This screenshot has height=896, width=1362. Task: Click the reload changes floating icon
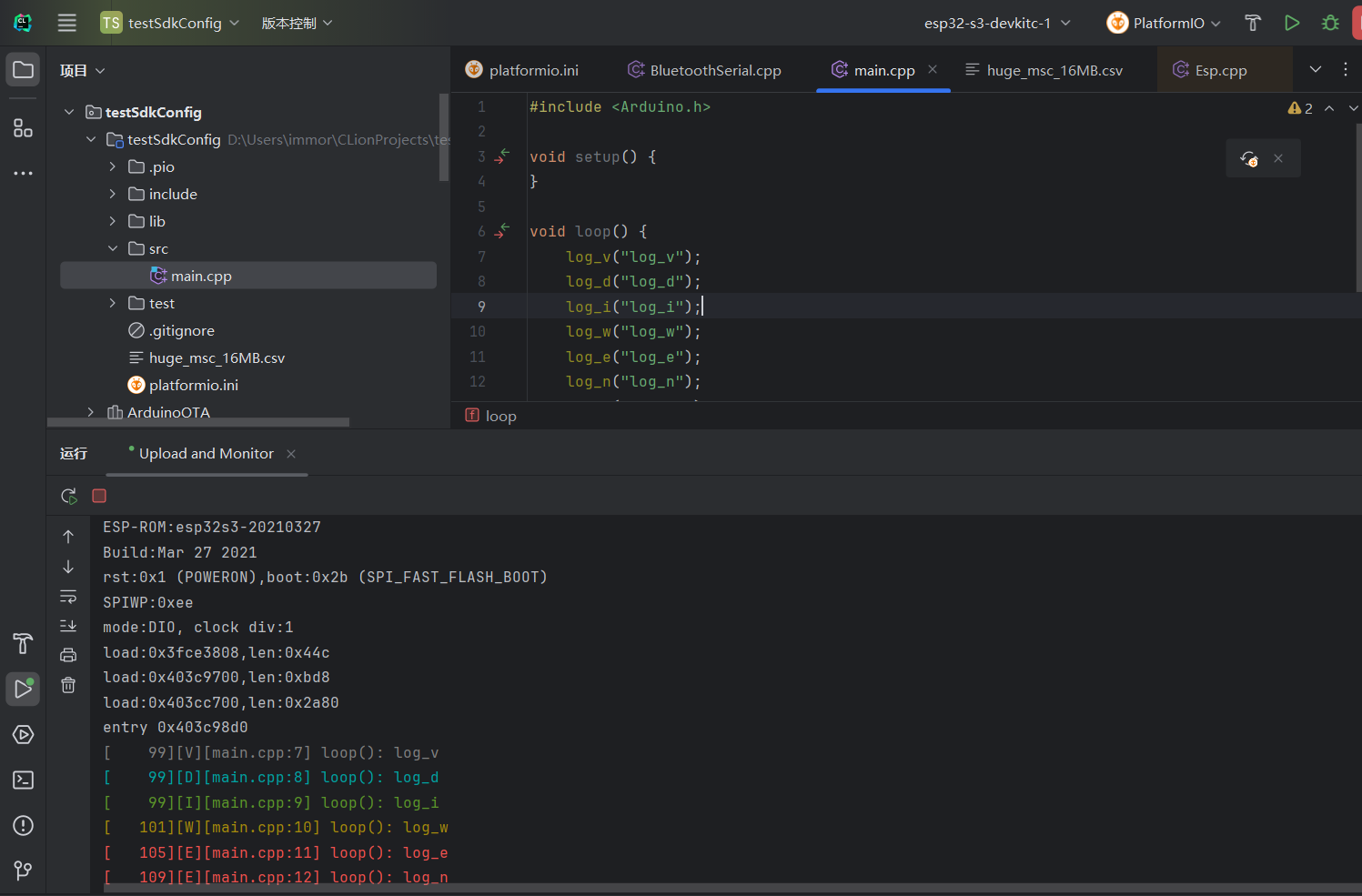click(x=1249, y=158)
